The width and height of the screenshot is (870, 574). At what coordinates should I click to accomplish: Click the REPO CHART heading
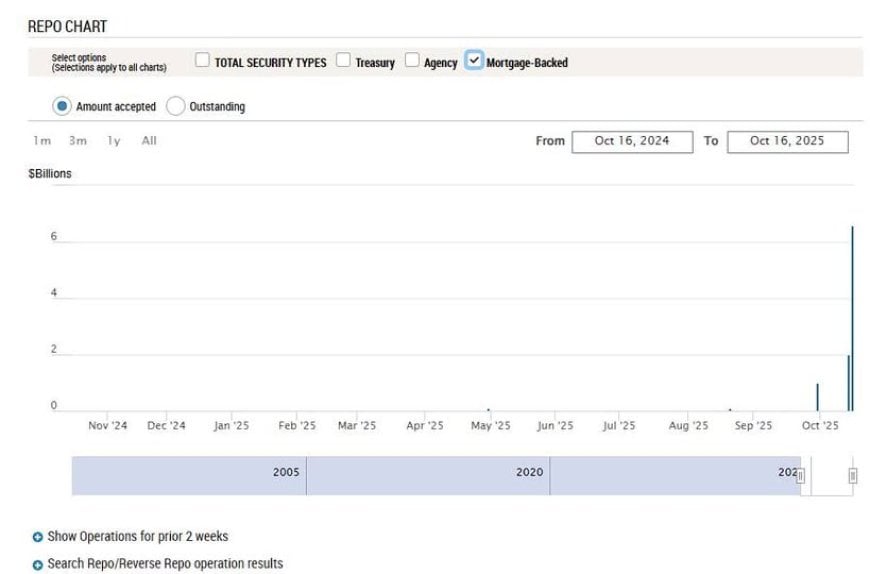67,26
